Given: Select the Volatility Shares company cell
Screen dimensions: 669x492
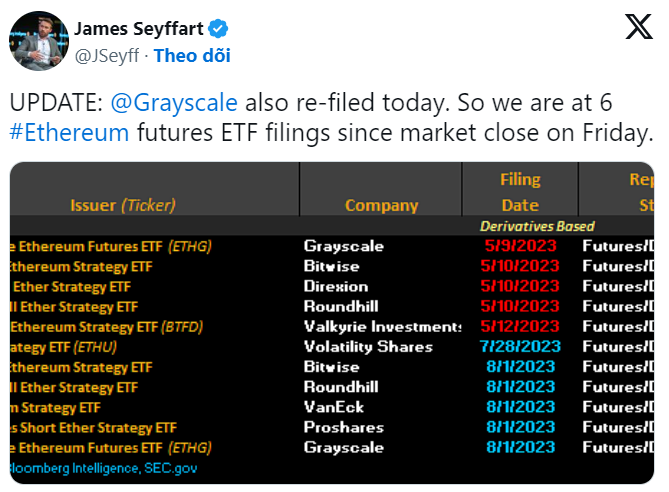Looking at the screenshot, I should click(x=368, y=346).
